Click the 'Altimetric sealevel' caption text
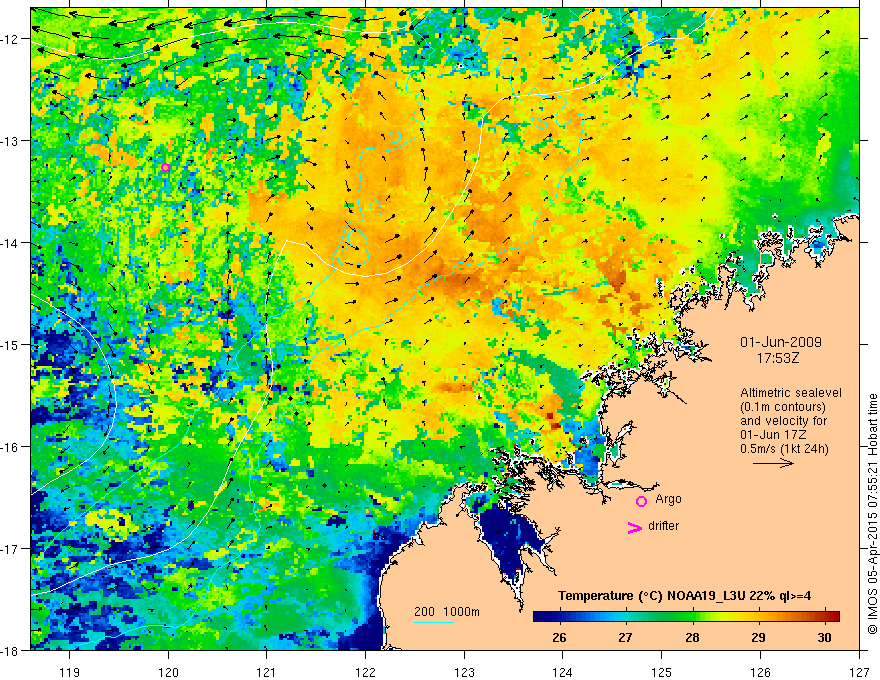The width and height of the screenshot is (880, 680). (791, 393)
